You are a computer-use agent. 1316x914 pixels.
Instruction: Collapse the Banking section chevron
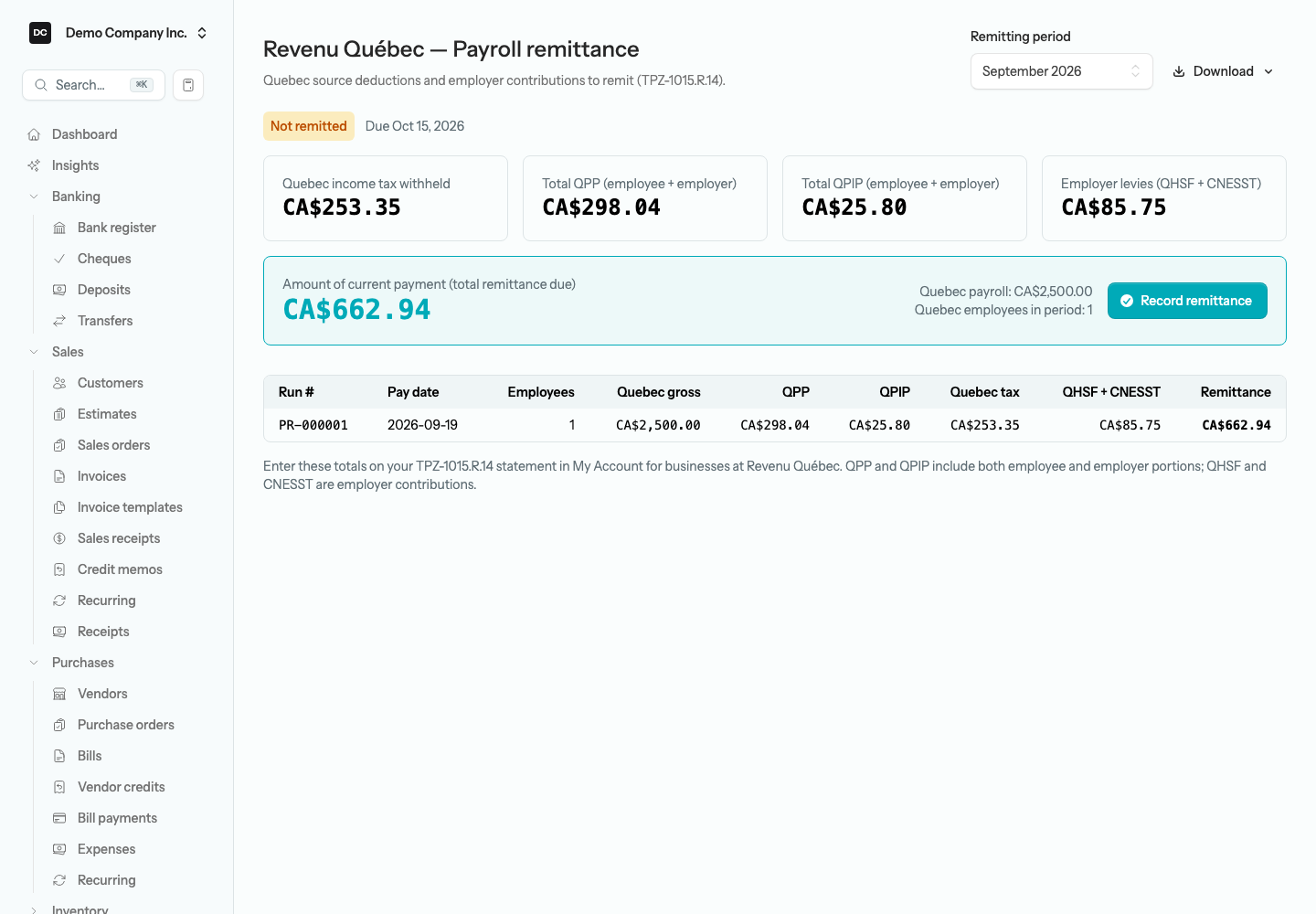point(34,197)
